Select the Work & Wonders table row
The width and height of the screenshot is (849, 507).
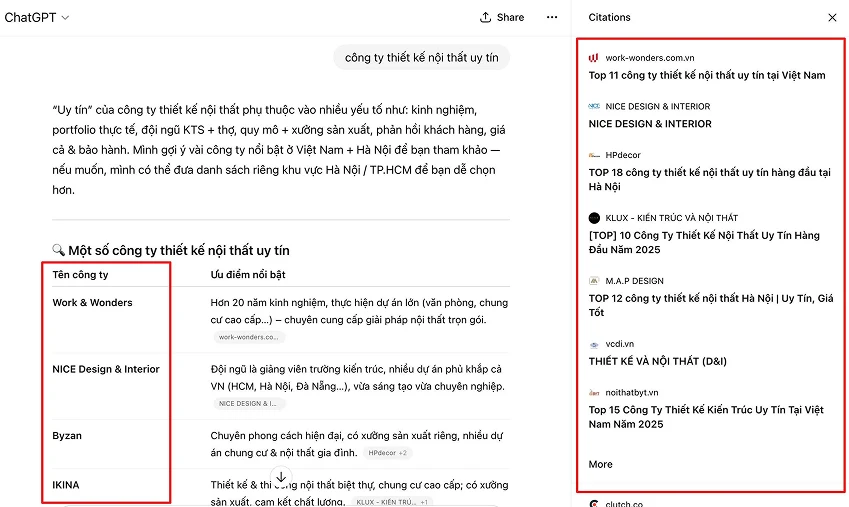[92, 303]
